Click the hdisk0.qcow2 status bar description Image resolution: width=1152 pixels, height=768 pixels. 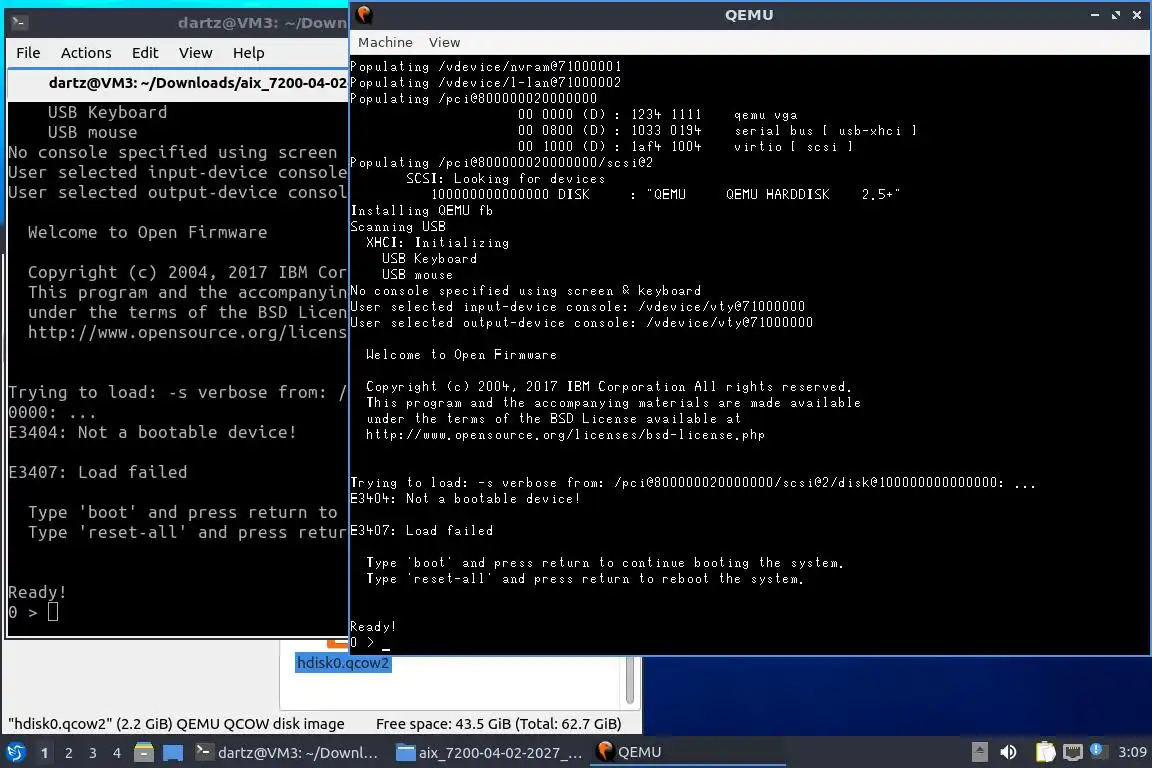[x=176, y=724]
